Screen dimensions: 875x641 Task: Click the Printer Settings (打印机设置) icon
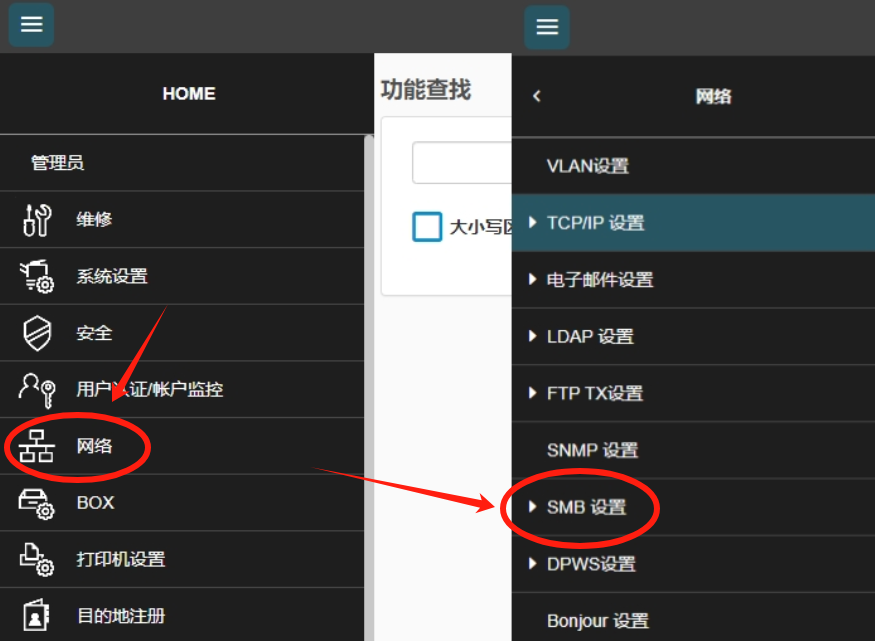tap(37, 559)
